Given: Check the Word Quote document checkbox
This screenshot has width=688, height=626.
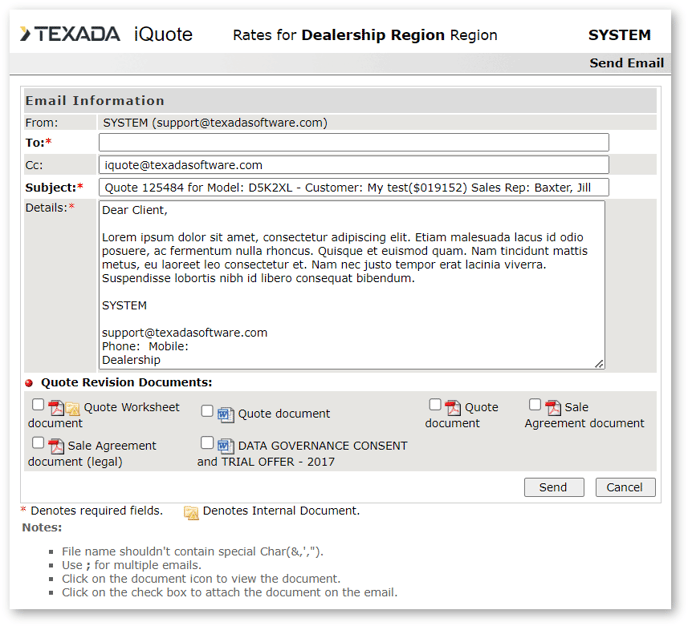Looking at the screenshot, I should pos(207,411).
